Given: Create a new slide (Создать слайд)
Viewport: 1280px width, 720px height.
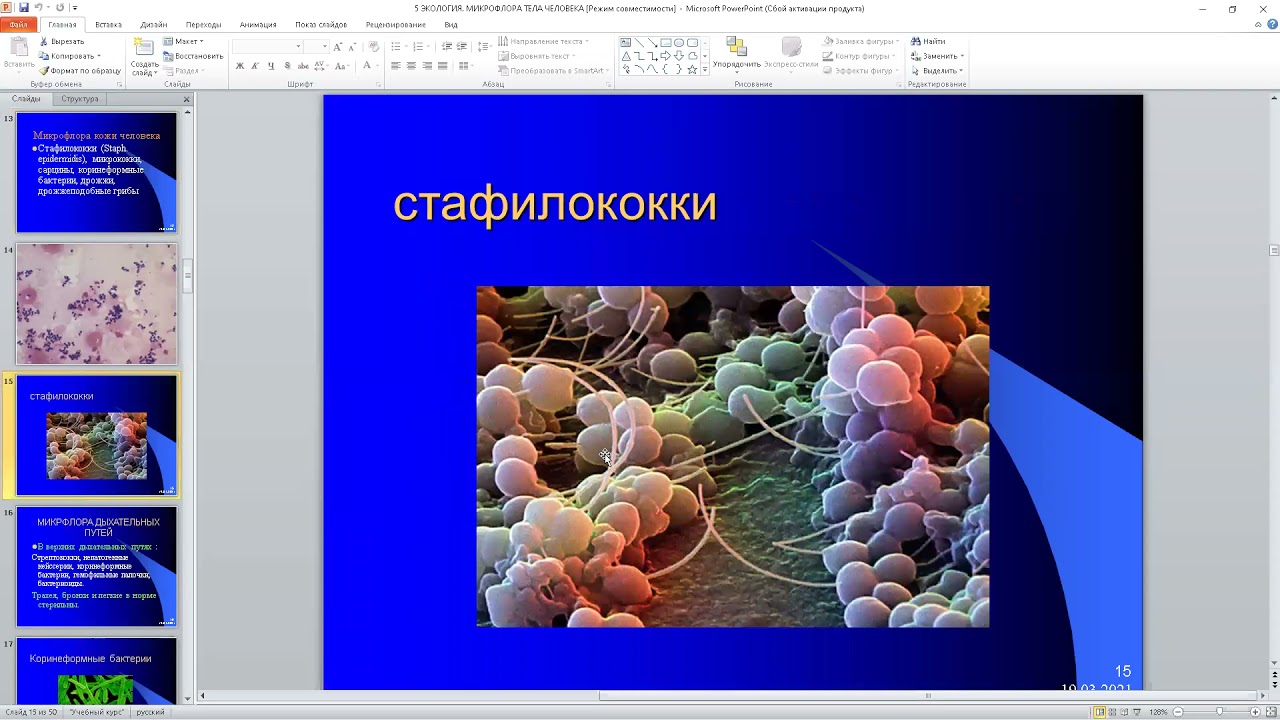Looking at the screenshot, I should [144, 56].
